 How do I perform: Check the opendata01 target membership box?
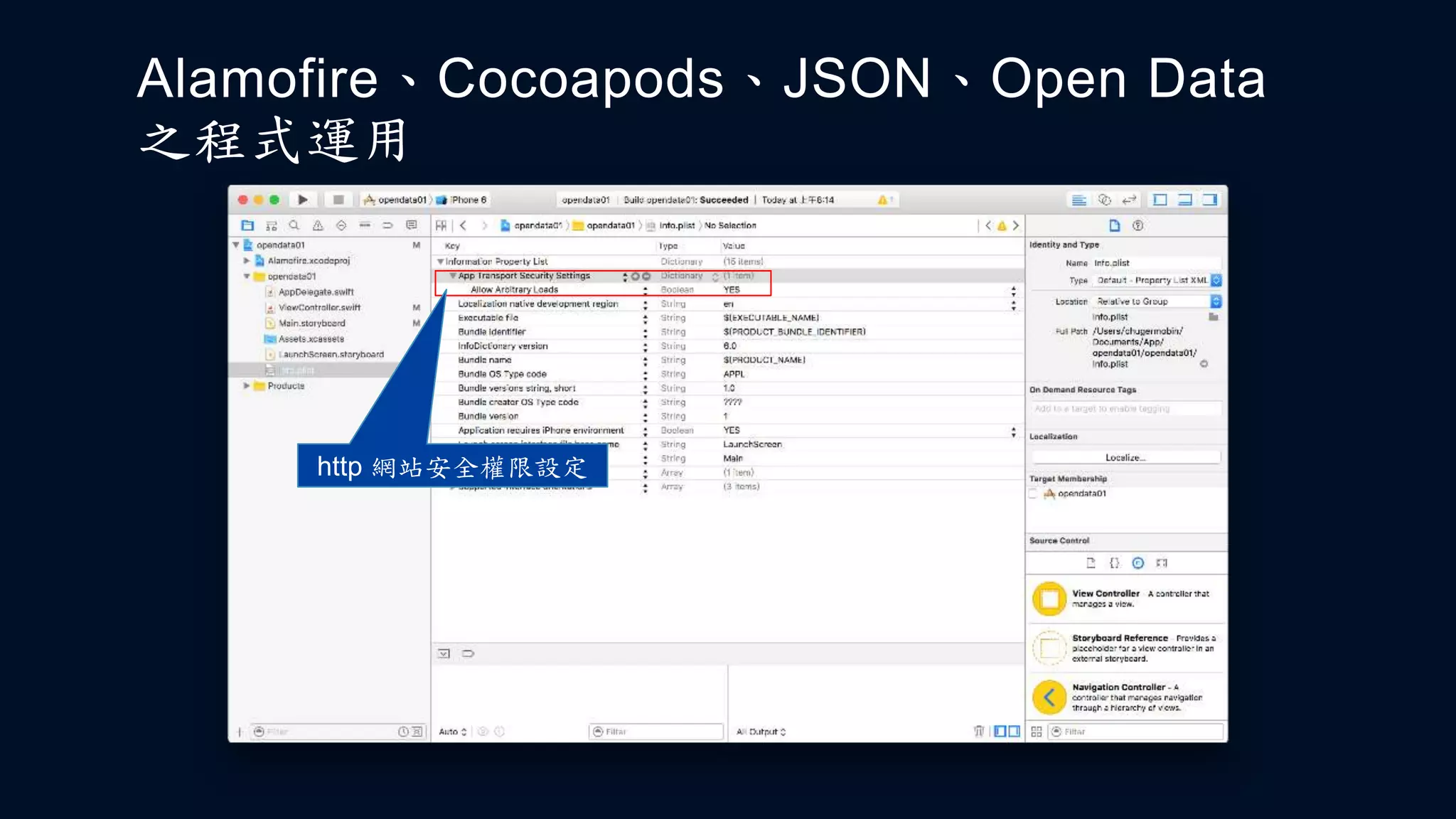[1033, 493]
